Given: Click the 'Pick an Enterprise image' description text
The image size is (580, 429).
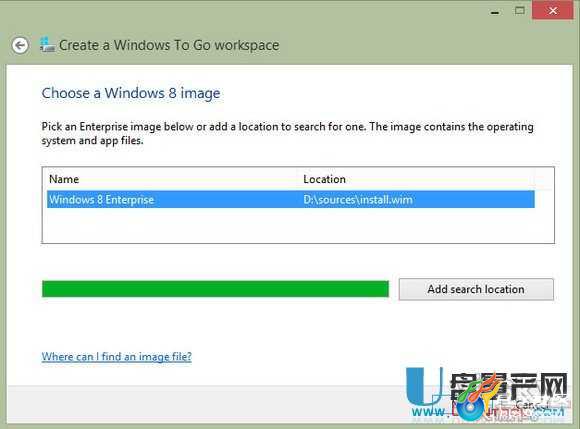Looking at the screenshot, I should 287,134.
